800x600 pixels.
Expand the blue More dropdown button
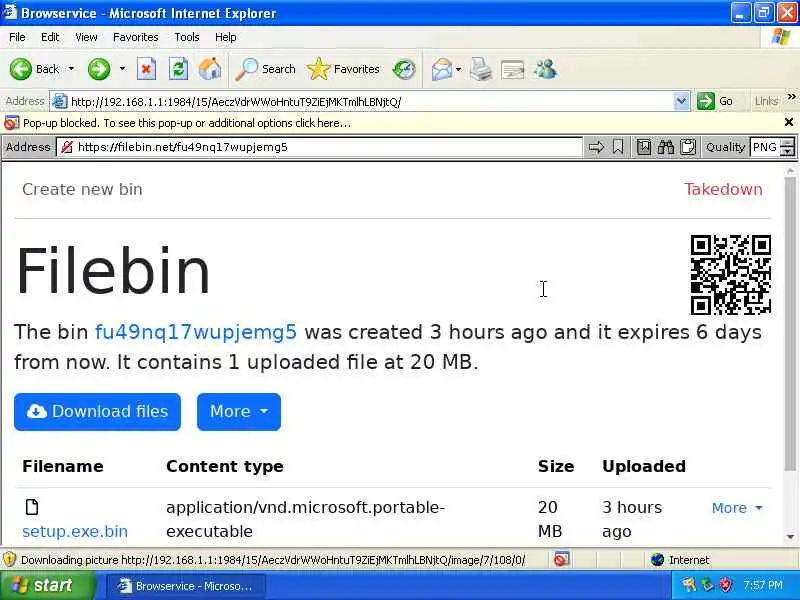tap(239, 412)
